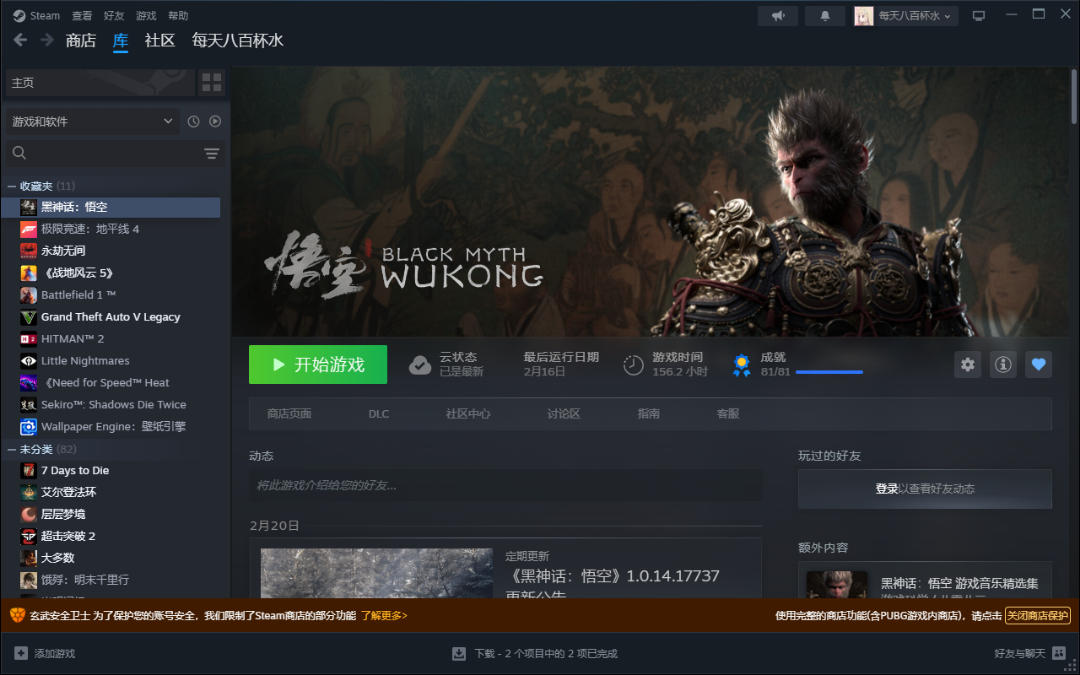1080x675 pixels.
Task: Open 客服 link
Action: [x=728, y=414]
